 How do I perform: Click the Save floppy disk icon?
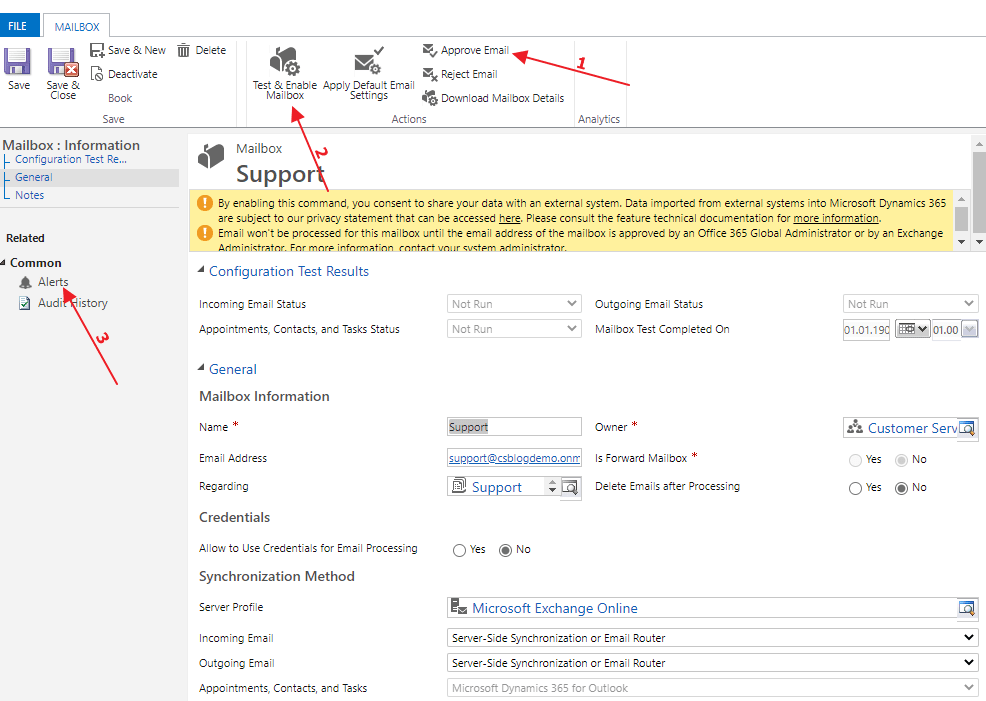18,63
